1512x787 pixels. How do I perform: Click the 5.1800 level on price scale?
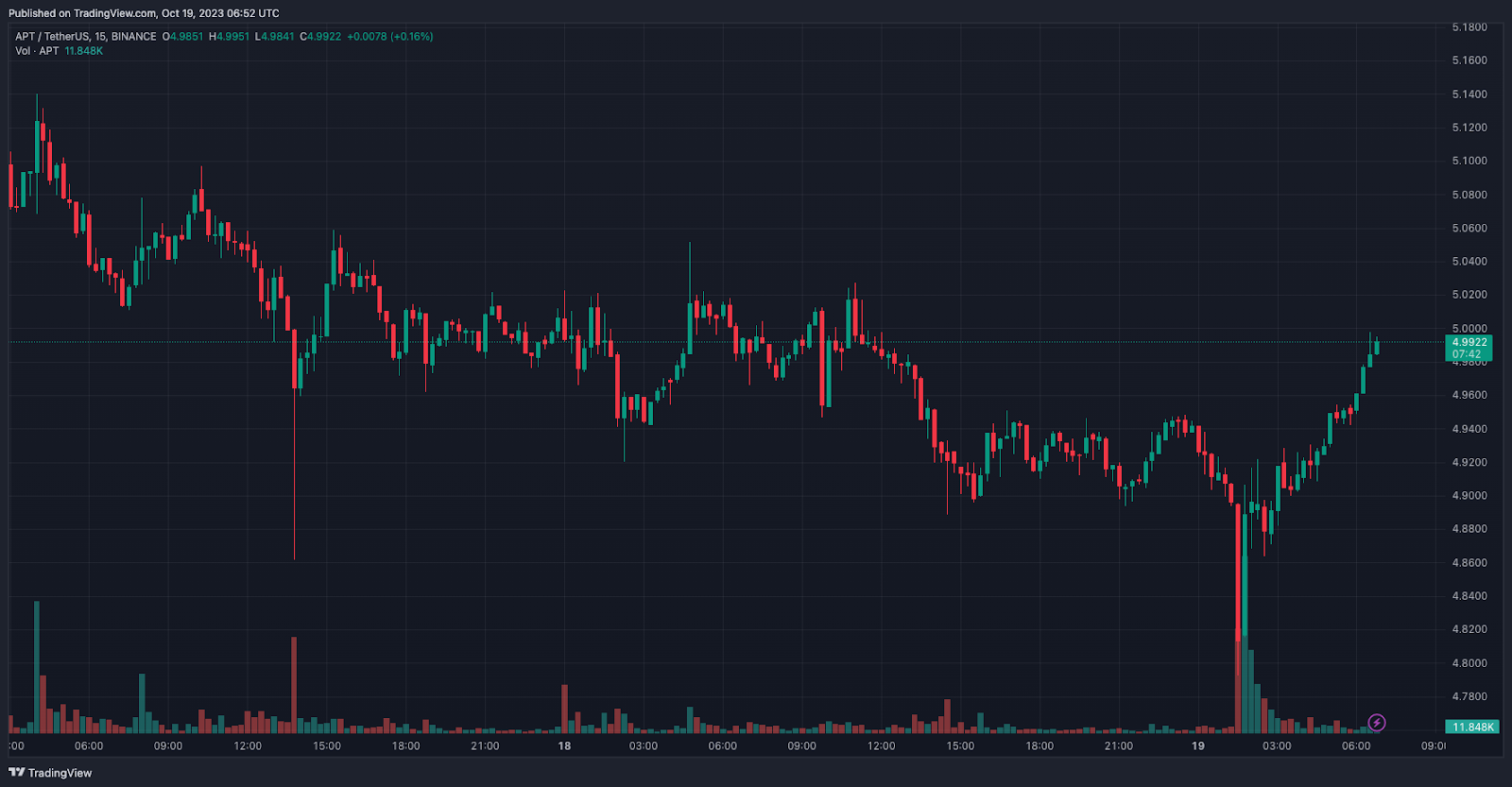tap(1469, 27)
